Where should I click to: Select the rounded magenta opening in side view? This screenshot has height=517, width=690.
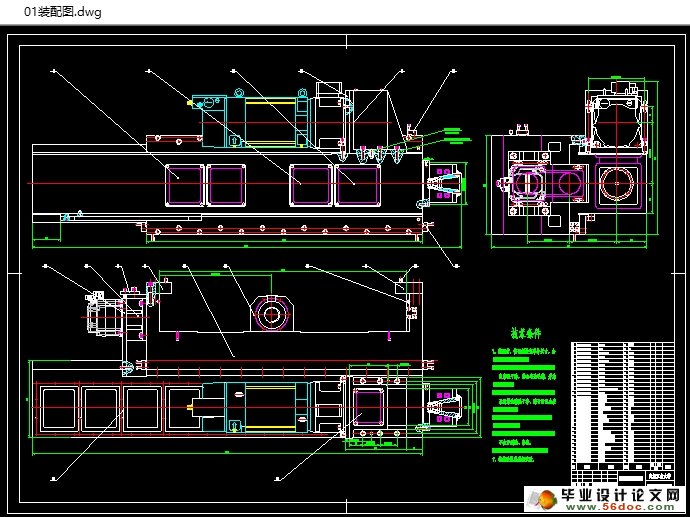527,187
